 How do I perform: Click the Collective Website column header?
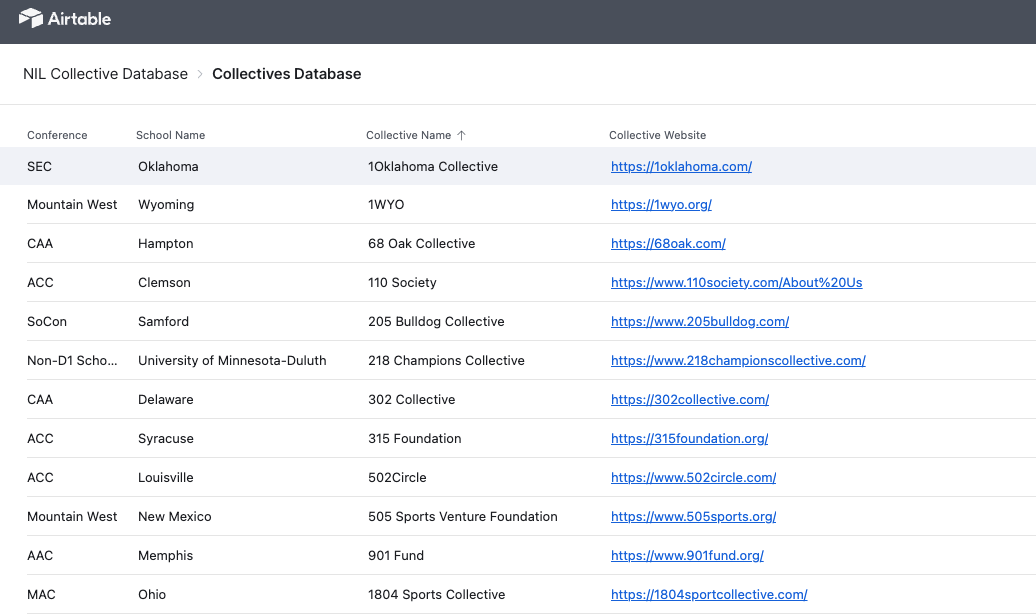657,135
